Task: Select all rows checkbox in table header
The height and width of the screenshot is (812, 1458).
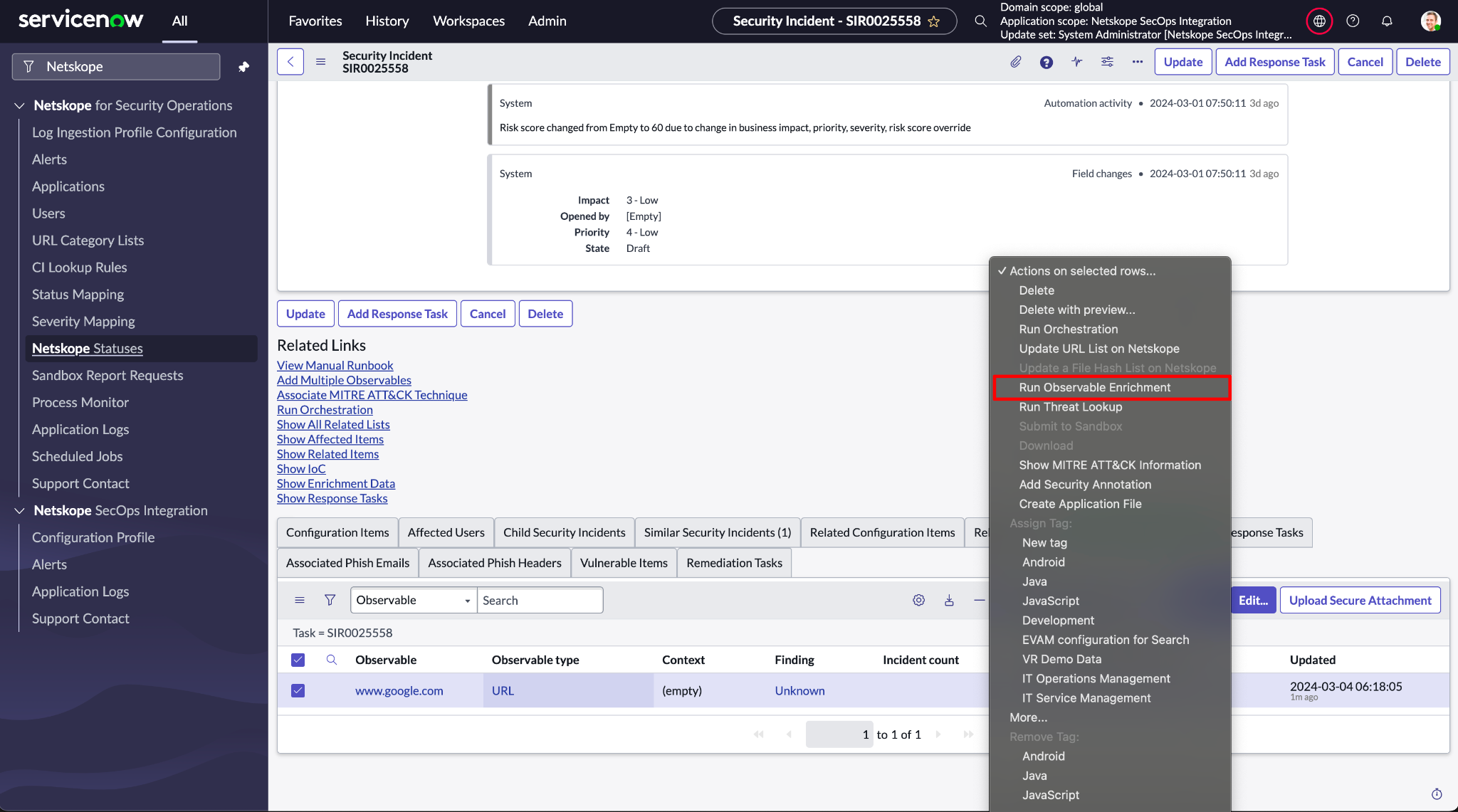Action: click(x=298, y=660)
